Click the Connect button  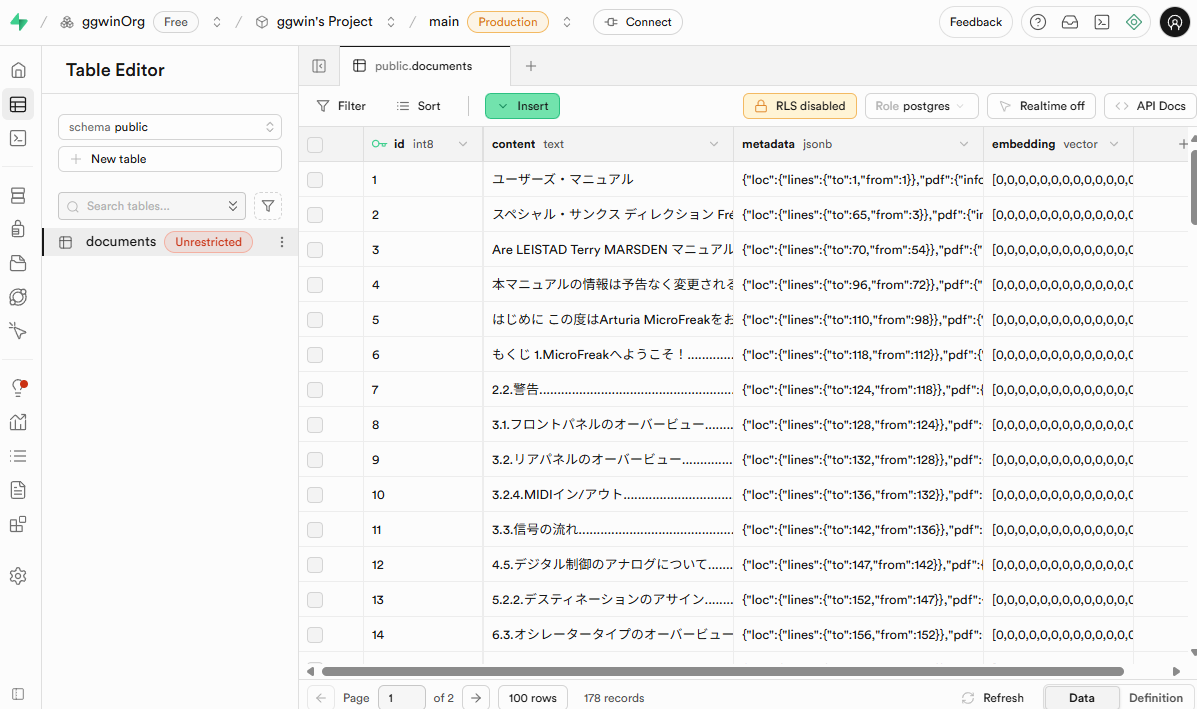[x=638, y=22]
